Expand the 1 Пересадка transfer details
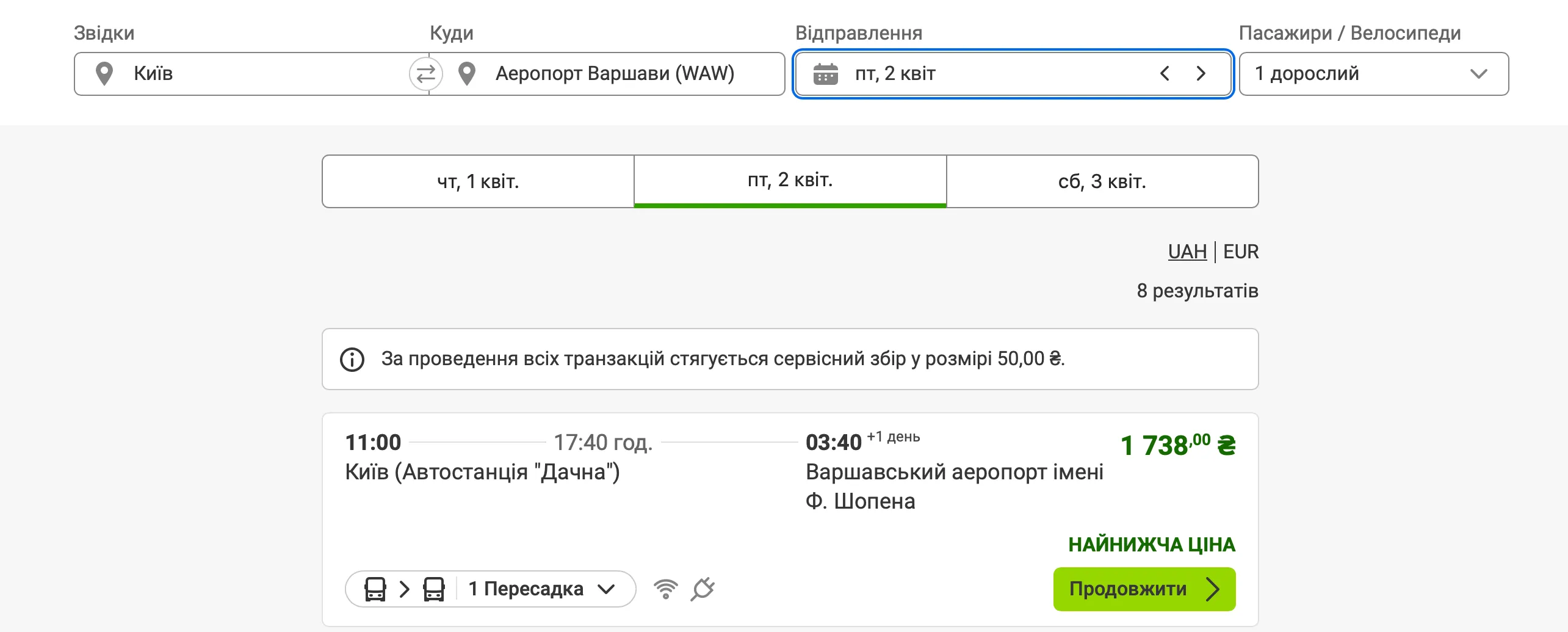 541,589
